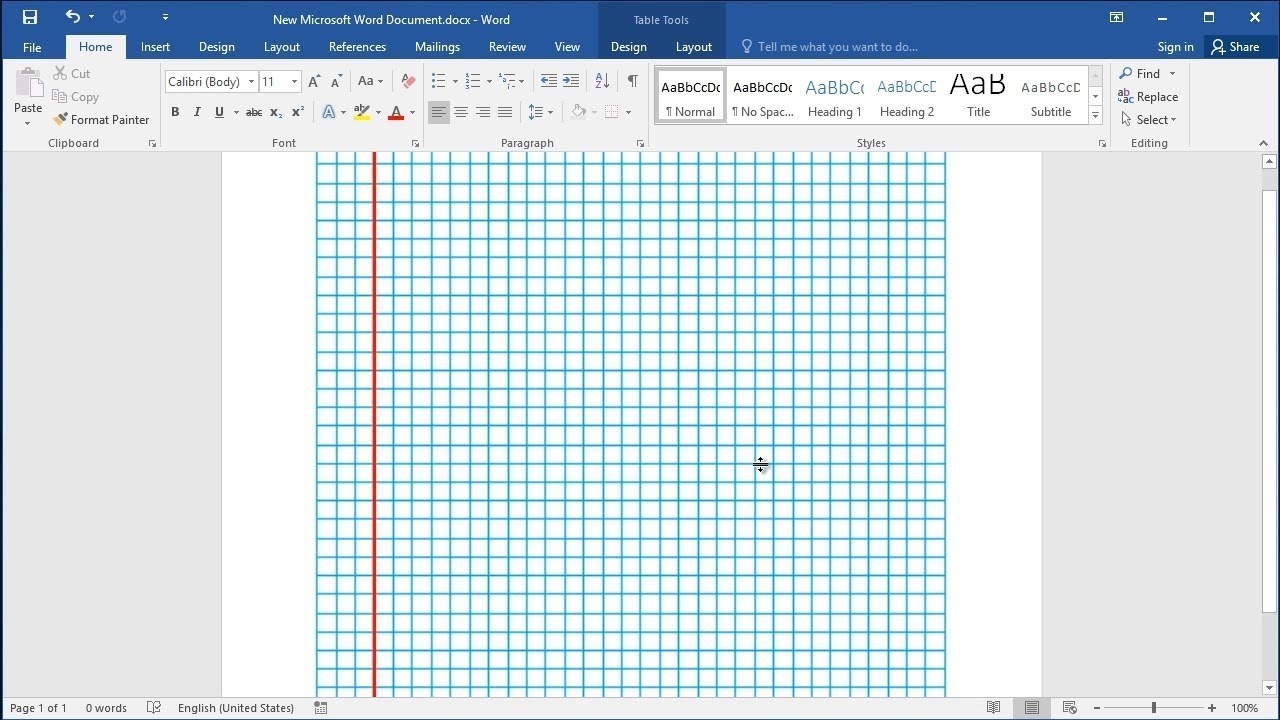
Task: Toggle Italic formatting
Action: tap(197, 112)
